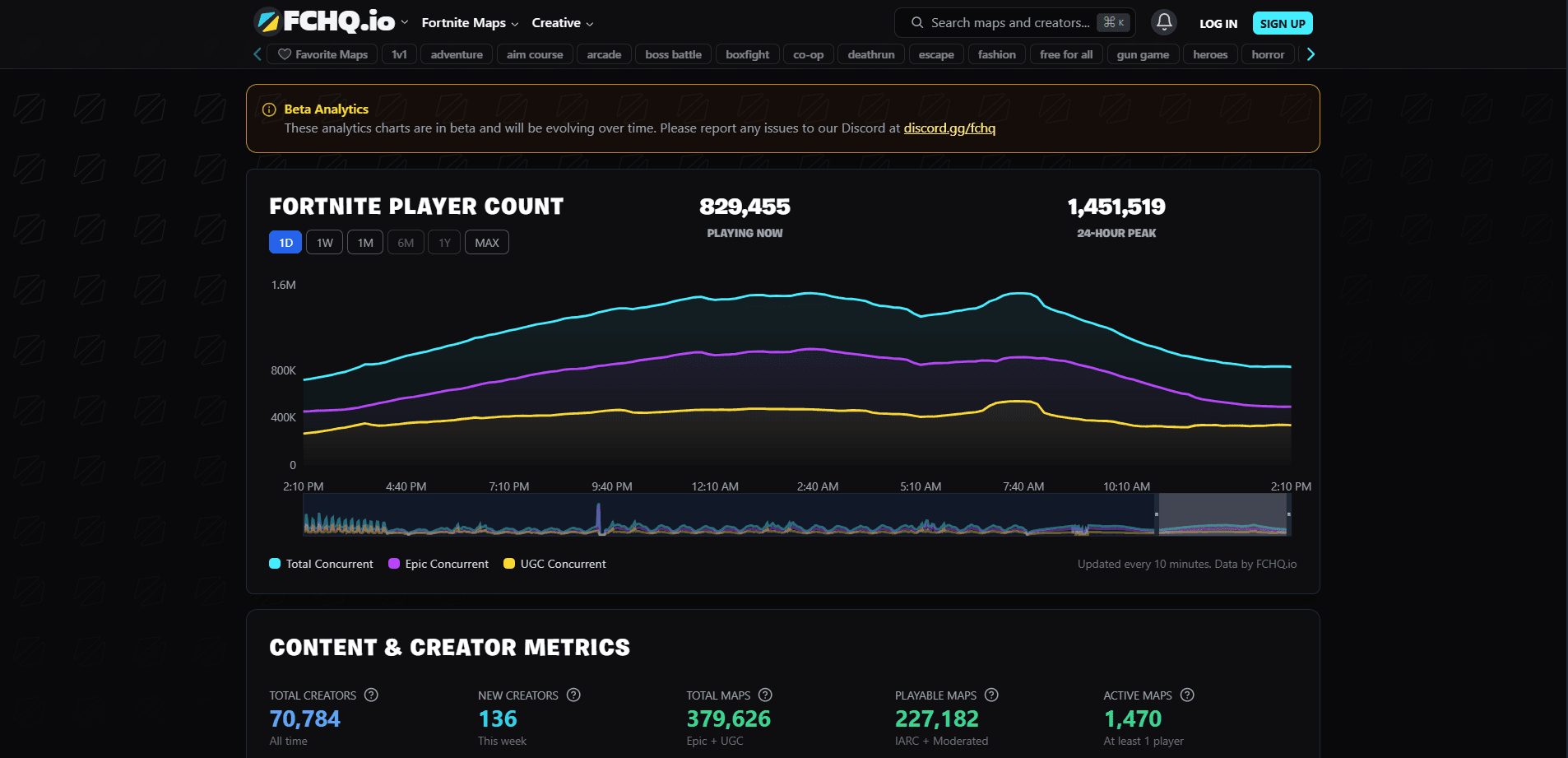Viewport: 1568px width, 758px height.
Task: Click the Favorite Maps heart tag
Action: (323, 54)
